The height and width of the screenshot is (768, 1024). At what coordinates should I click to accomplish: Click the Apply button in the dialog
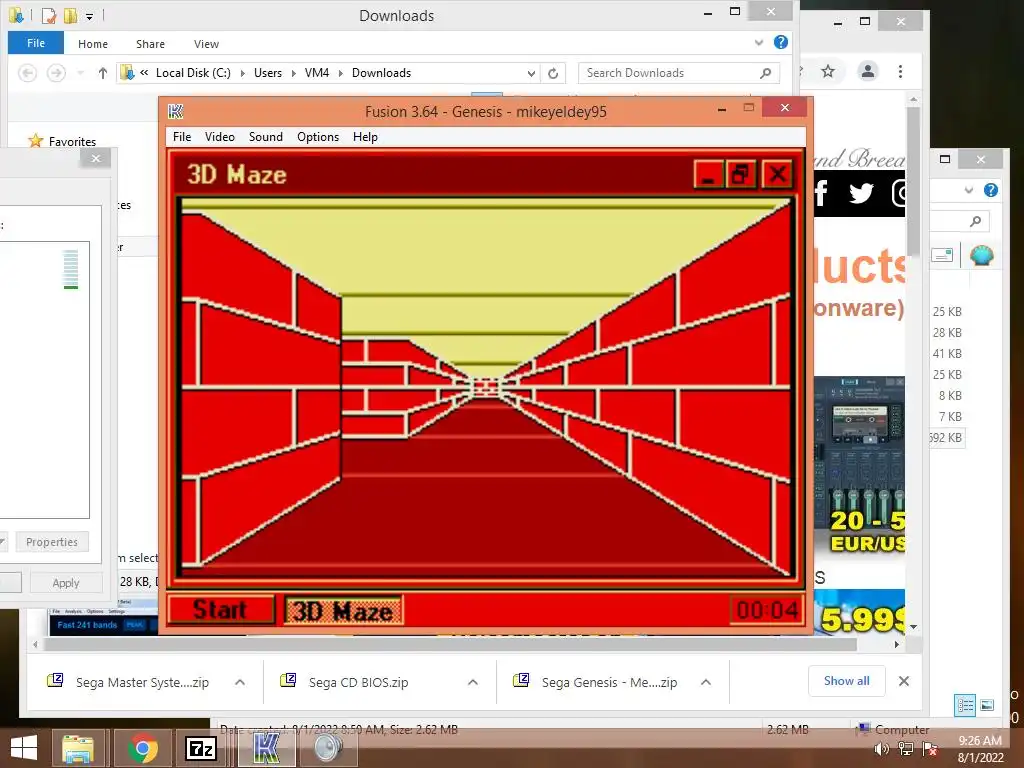[x=66, y=583]
